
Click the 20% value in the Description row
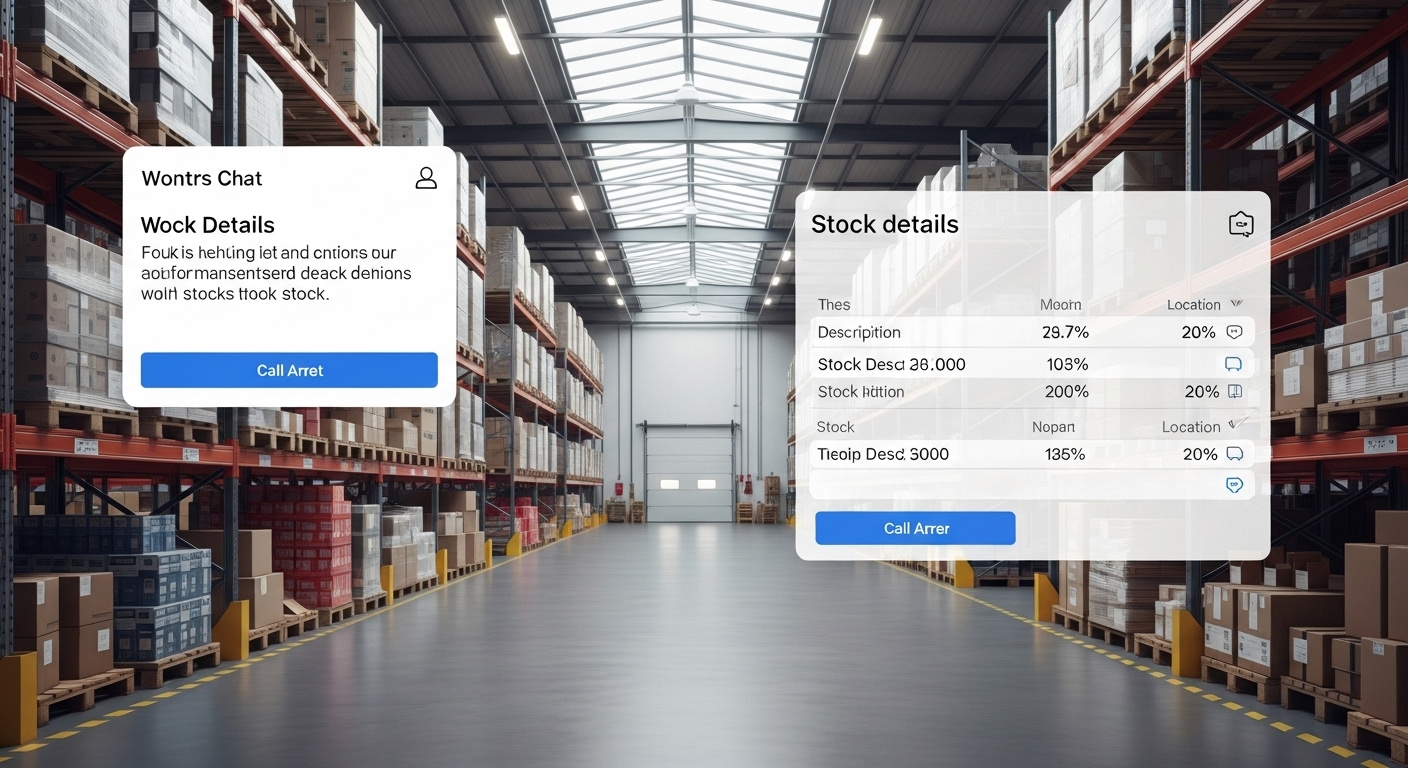coord(1198,332)
